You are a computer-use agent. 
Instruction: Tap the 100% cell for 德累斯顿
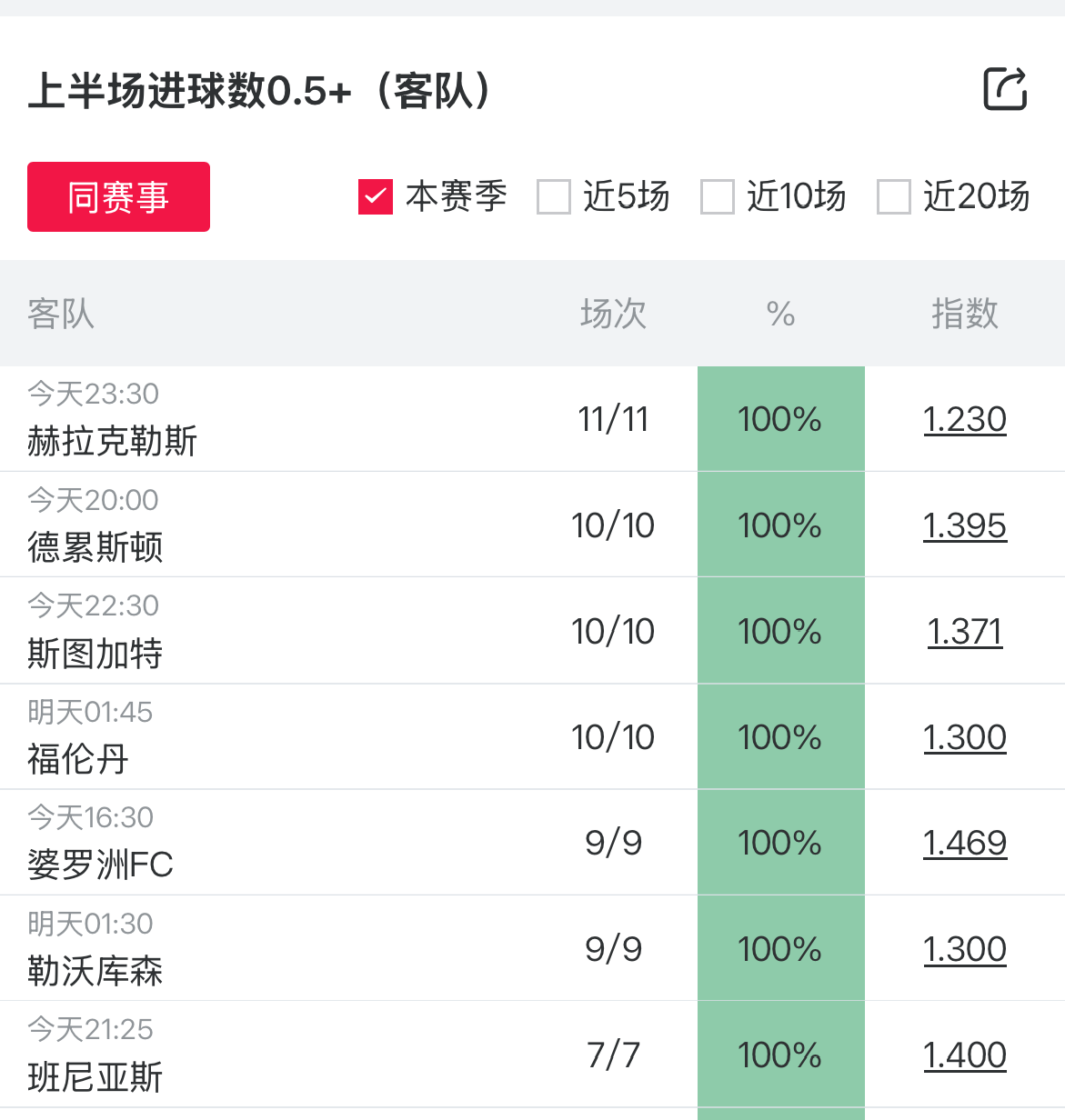click(x=780, y=525)
